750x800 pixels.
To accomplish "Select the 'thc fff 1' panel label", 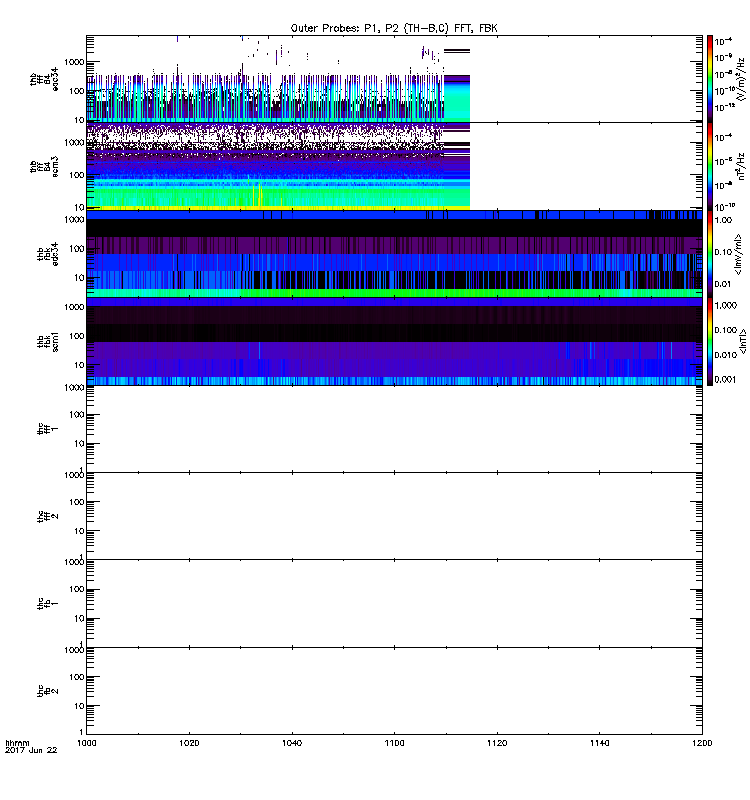I will coord(47,429).
